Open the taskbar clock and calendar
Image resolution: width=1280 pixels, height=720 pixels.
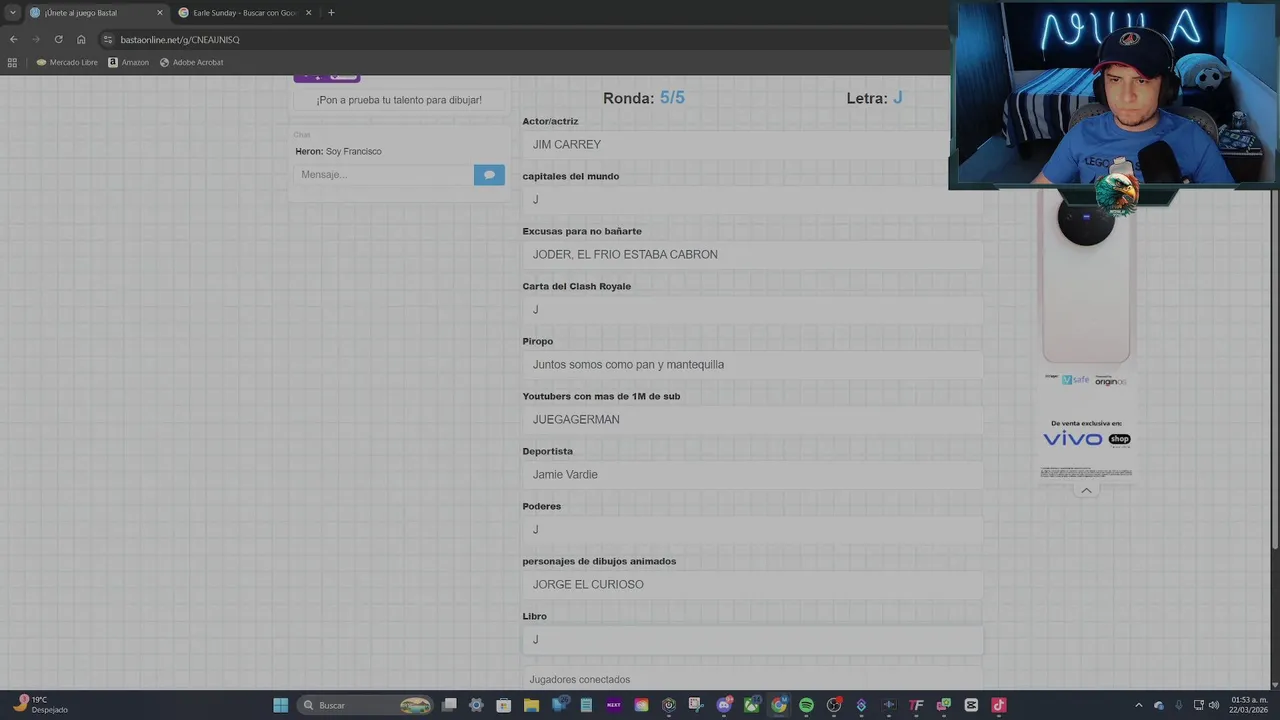(x=1249, y=705)
